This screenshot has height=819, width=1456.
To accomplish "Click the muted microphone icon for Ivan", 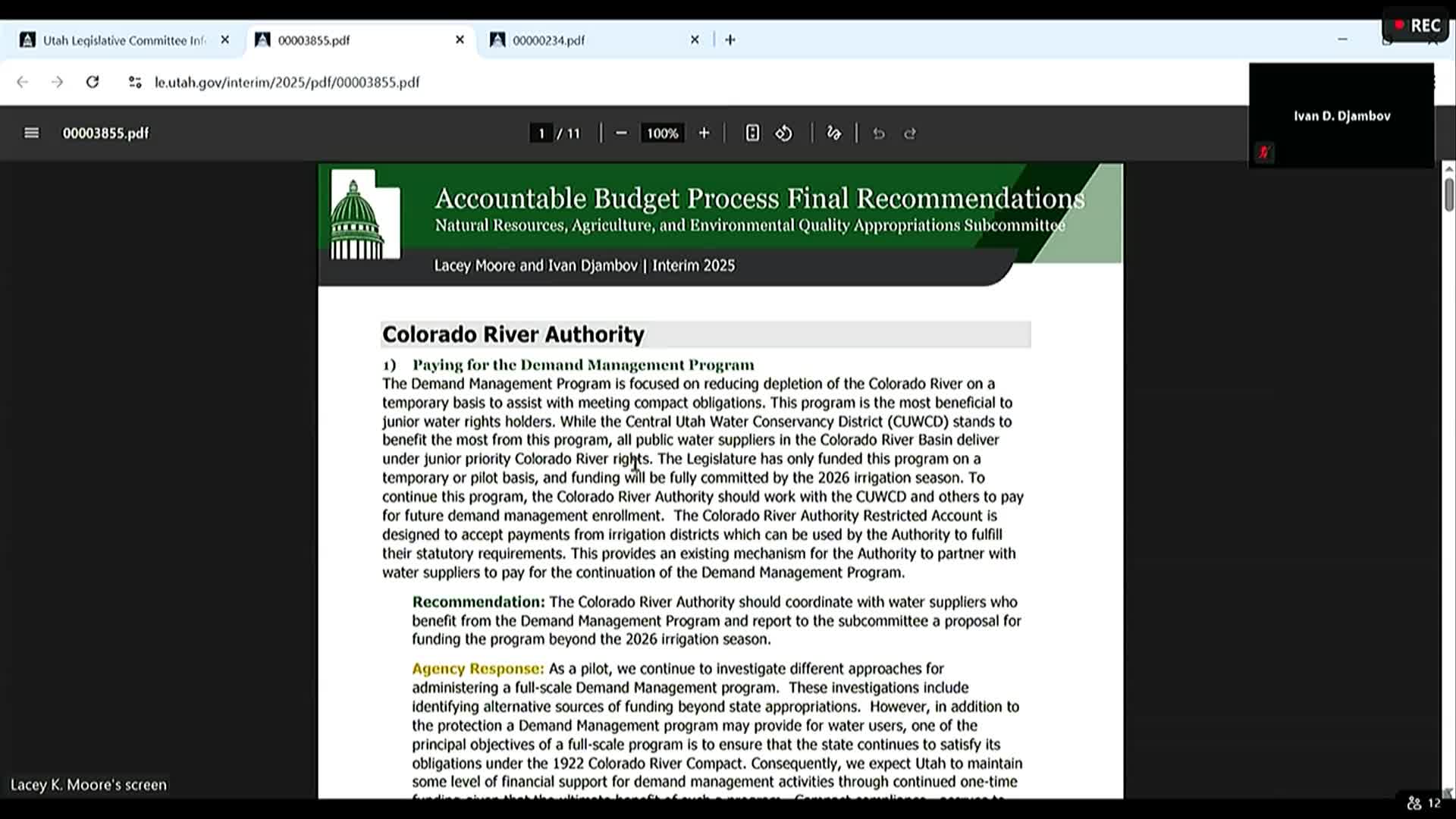I will (1263, 152).
